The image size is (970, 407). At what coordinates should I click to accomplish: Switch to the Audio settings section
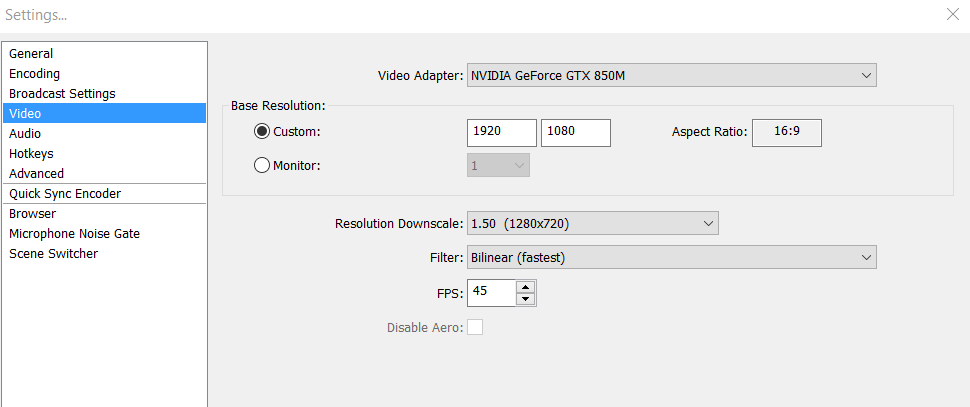click(x=25, y=134)
